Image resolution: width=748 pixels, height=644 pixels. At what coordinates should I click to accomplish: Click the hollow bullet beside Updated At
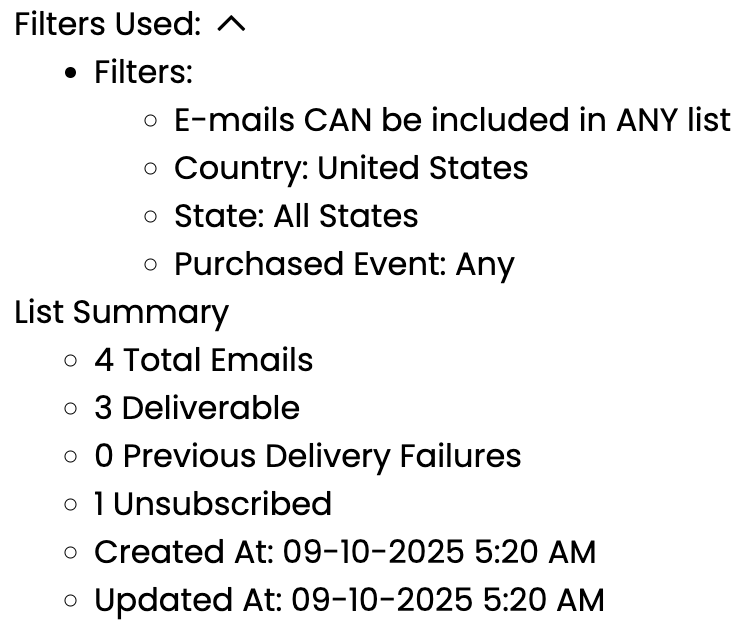(71, 601)
